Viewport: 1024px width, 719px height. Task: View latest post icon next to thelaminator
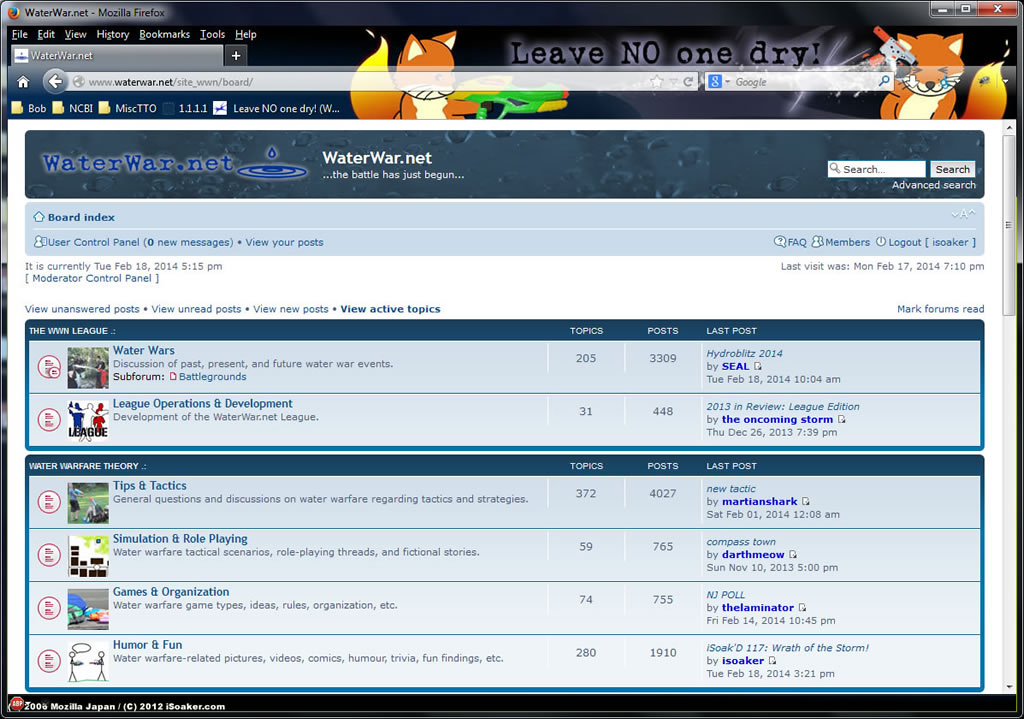click(x=803, y=607)
